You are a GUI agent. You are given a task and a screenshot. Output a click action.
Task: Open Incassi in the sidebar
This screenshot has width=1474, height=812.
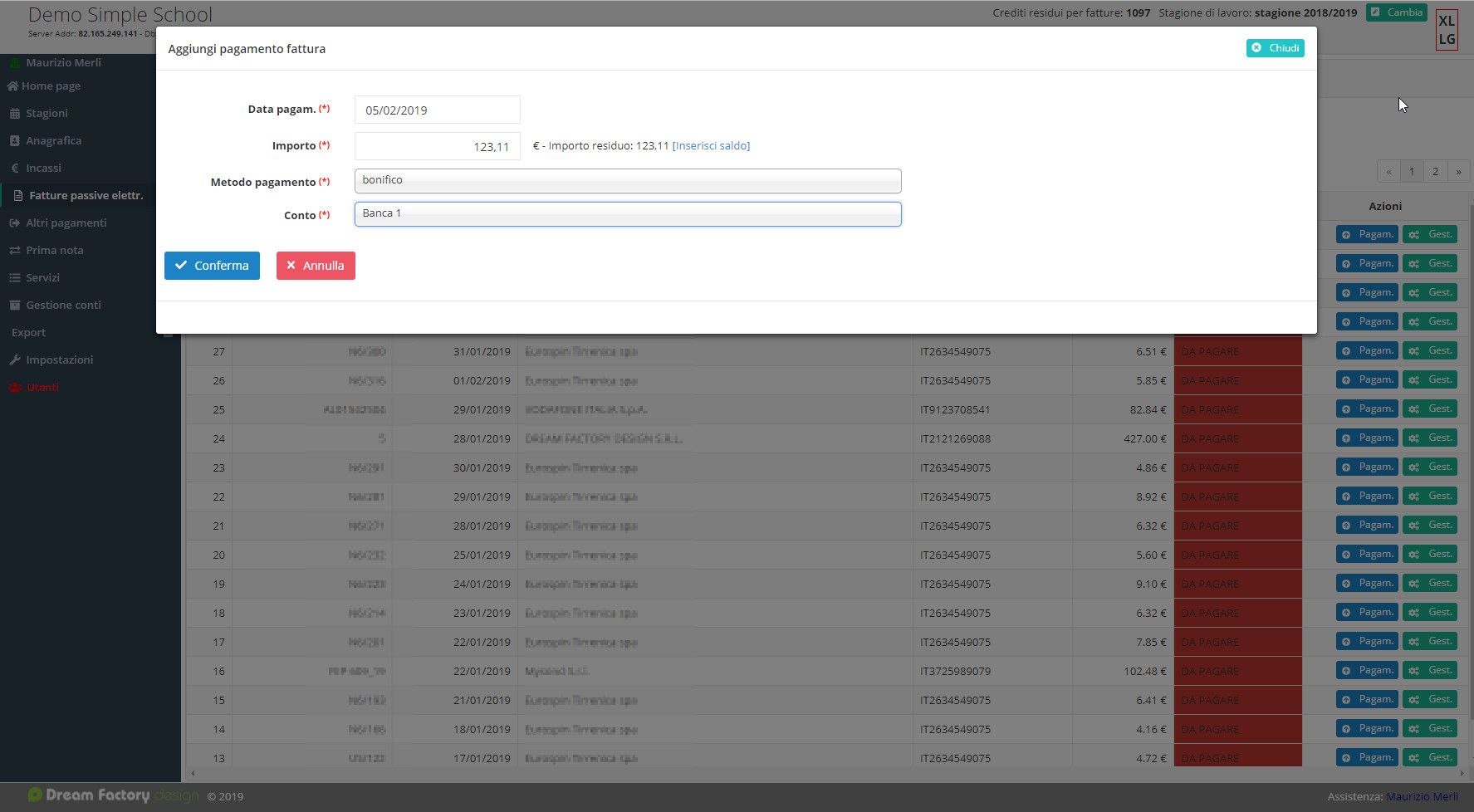click(43, 168)
